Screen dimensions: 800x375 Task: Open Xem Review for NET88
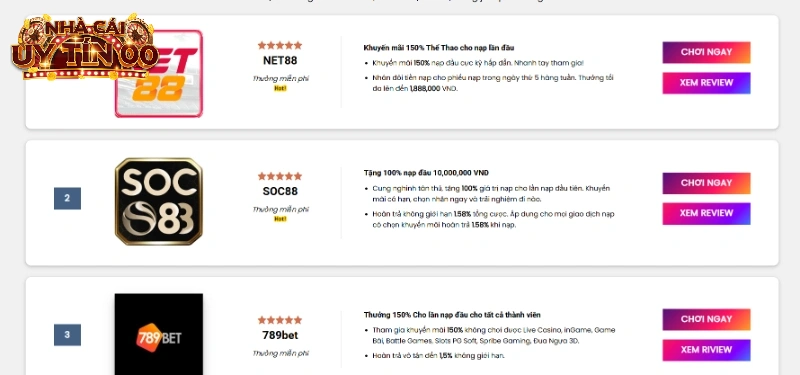(706, 83)
